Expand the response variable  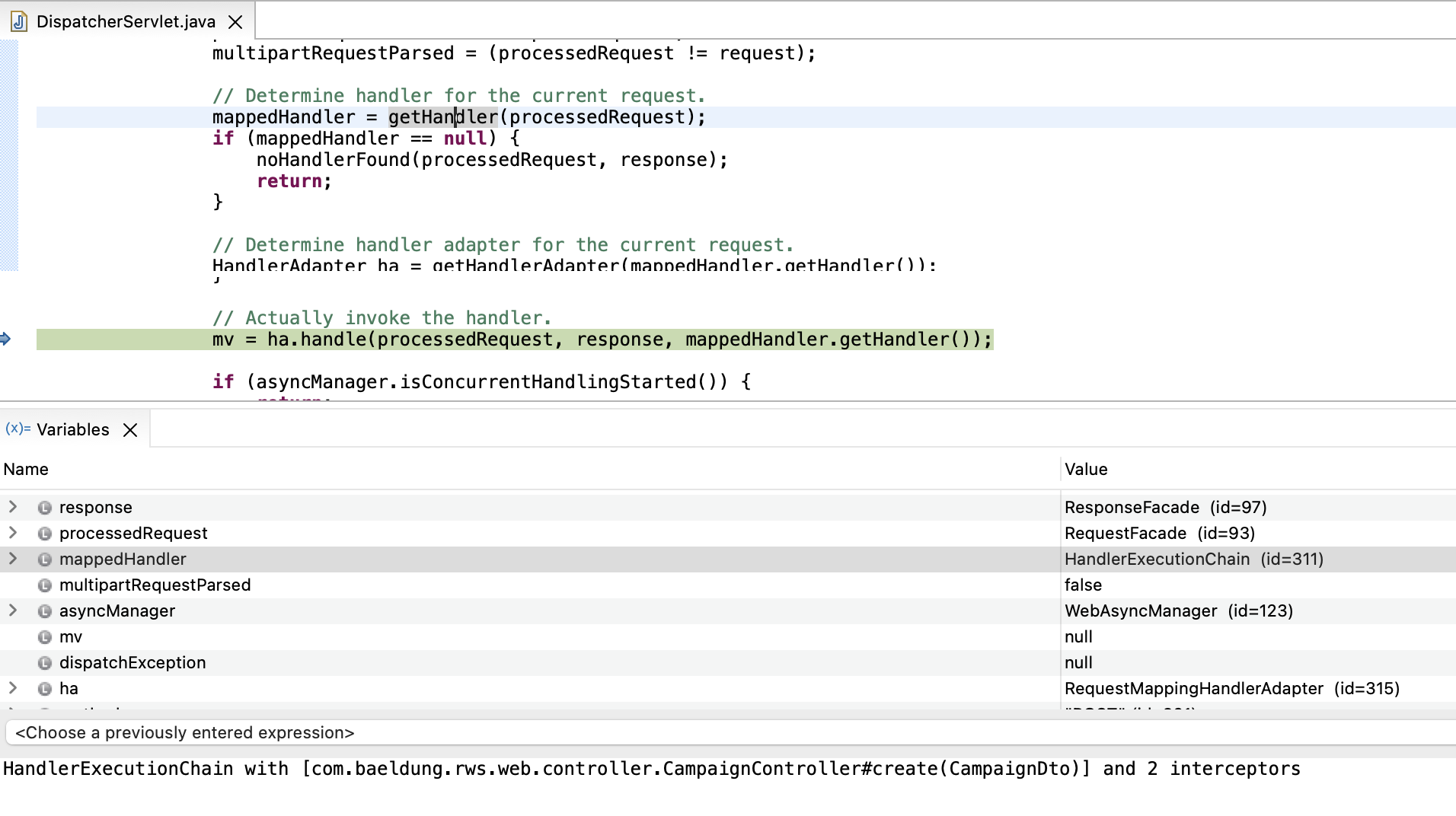pyautogui.click(x=13, y=507)
